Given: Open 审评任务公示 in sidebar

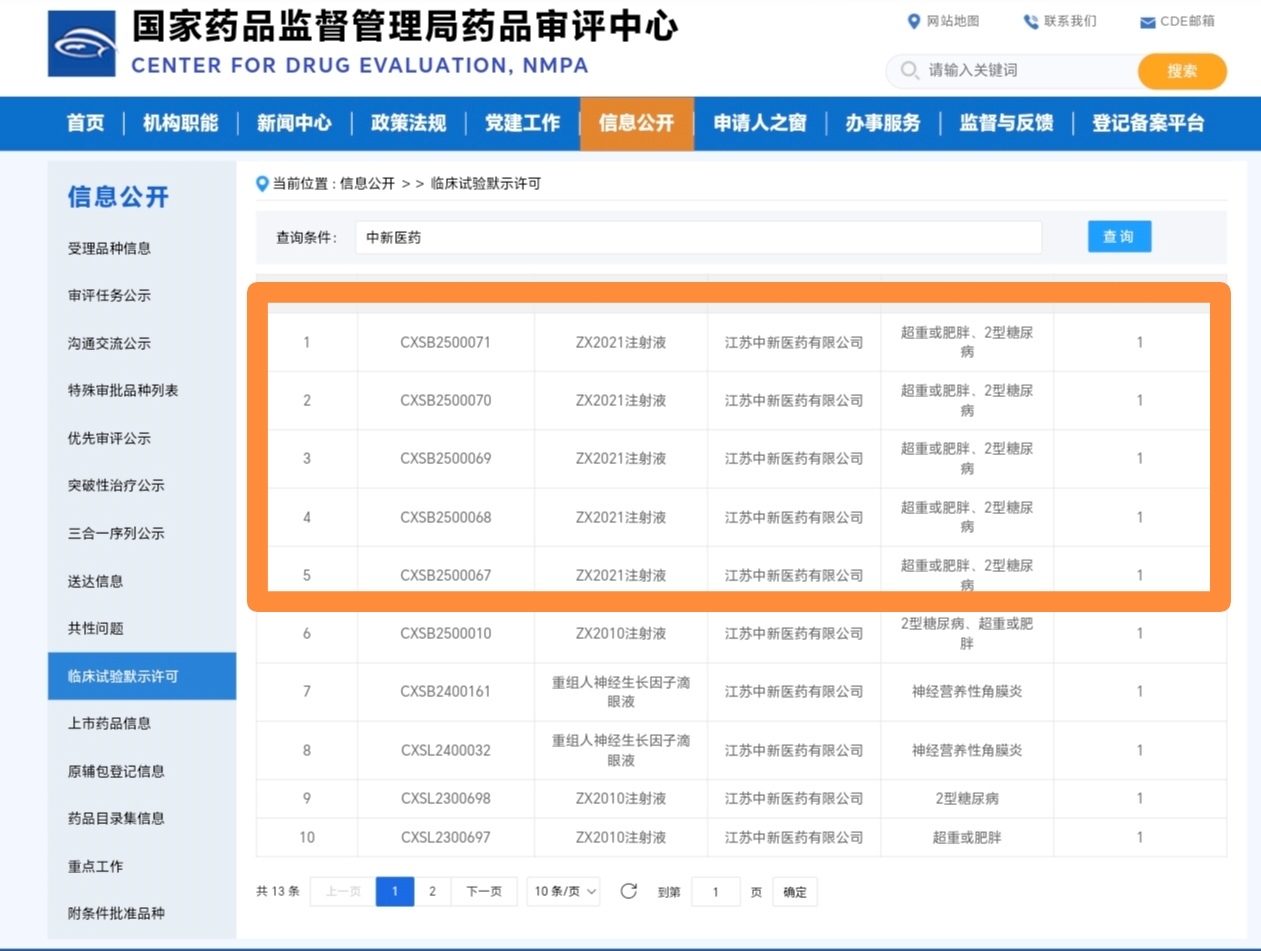Looking at the screenshot, I should 109,296.
